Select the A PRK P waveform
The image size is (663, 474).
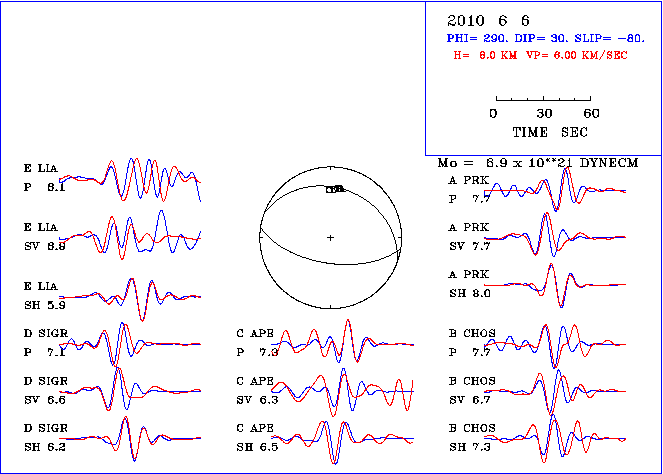pyautogui.click(x=555, y=189)
